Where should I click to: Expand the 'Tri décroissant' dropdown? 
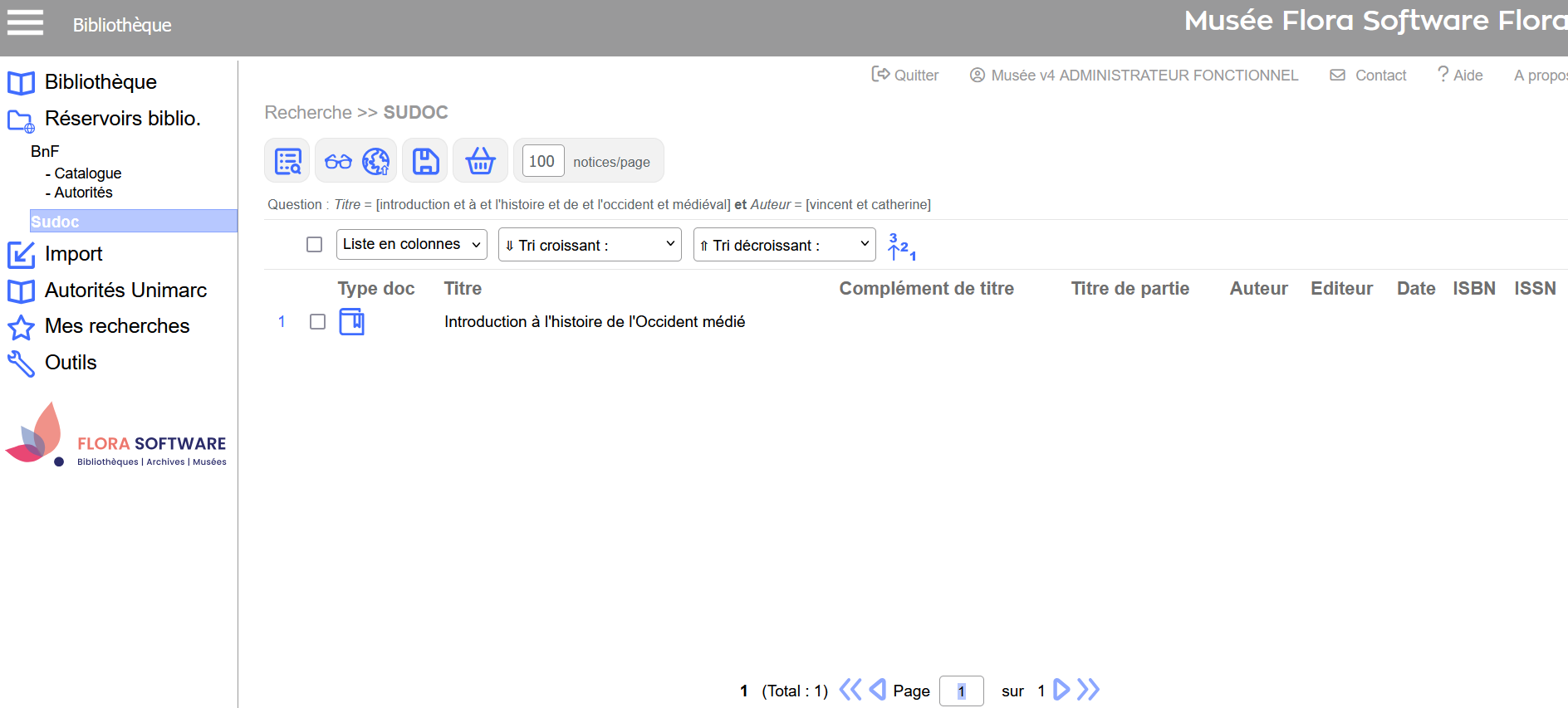pos(784,245)
